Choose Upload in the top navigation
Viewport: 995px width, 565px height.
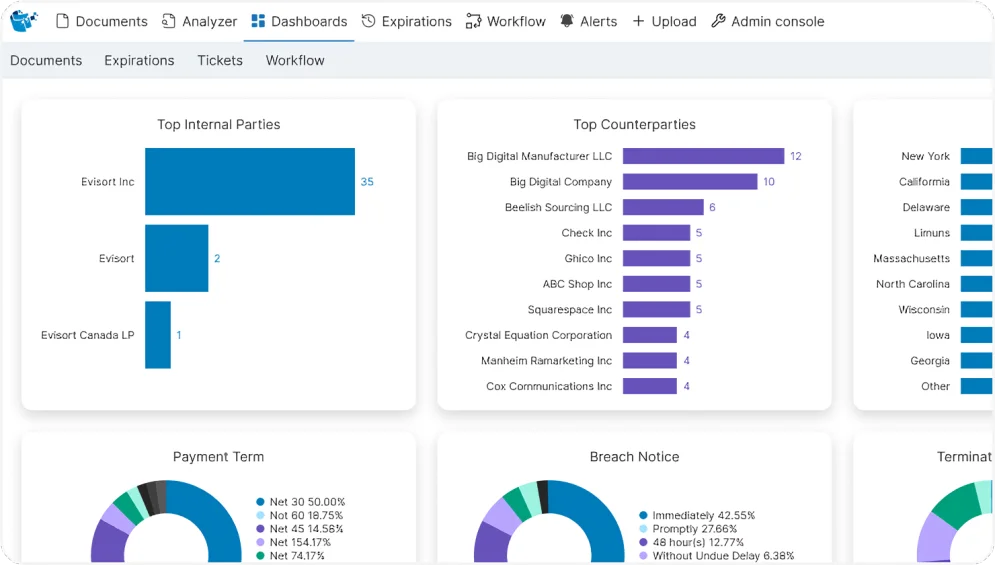pyautogui.click(x=664, y=21)
